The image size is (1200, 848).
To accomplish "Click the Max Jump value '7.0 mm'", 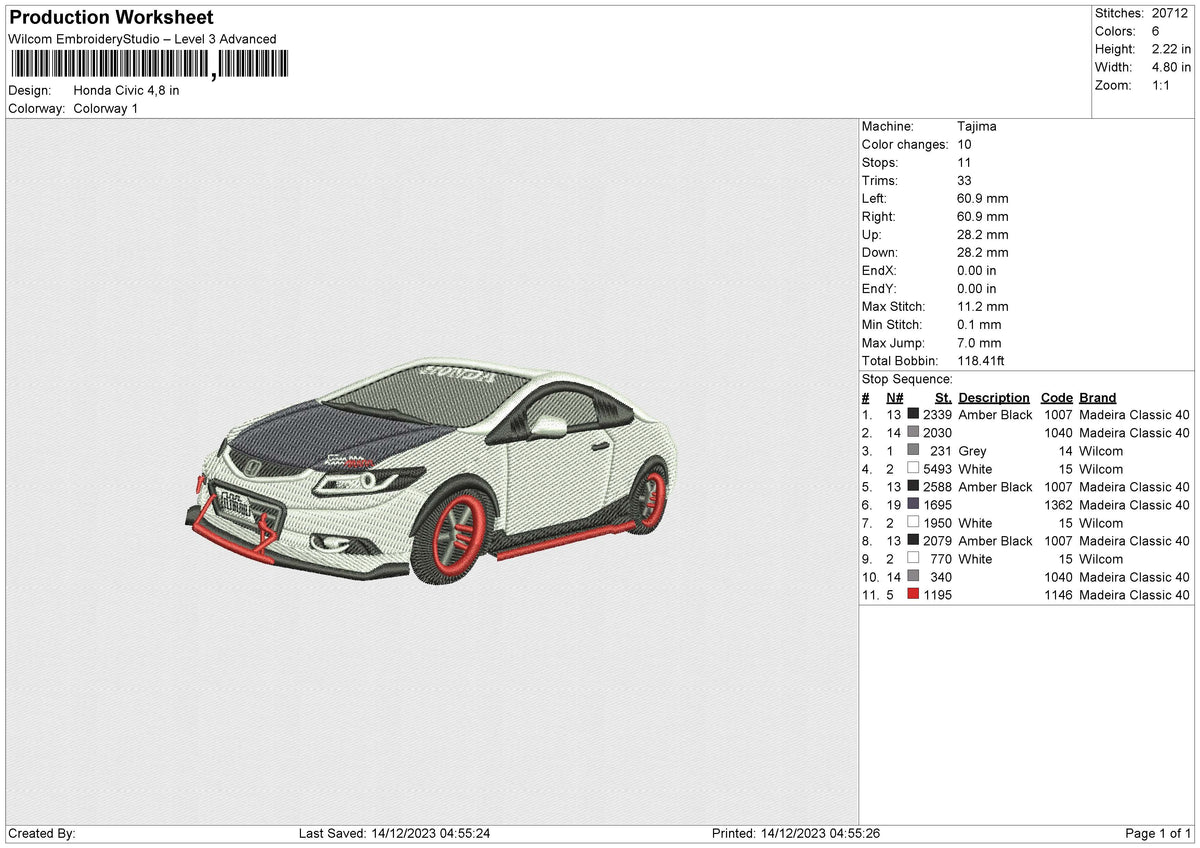I will click(x=979, y=342).
